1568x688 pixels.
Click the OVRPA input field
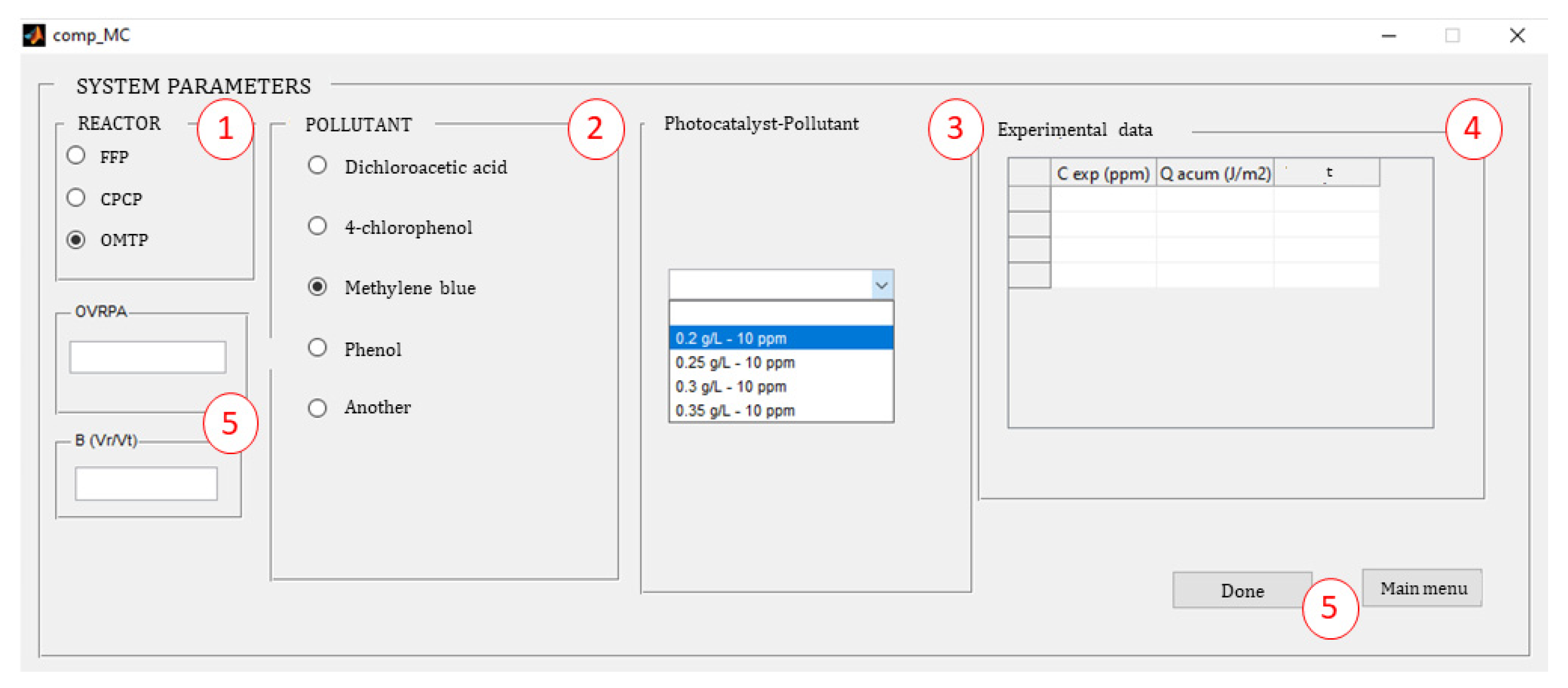(x=147, y=357)
